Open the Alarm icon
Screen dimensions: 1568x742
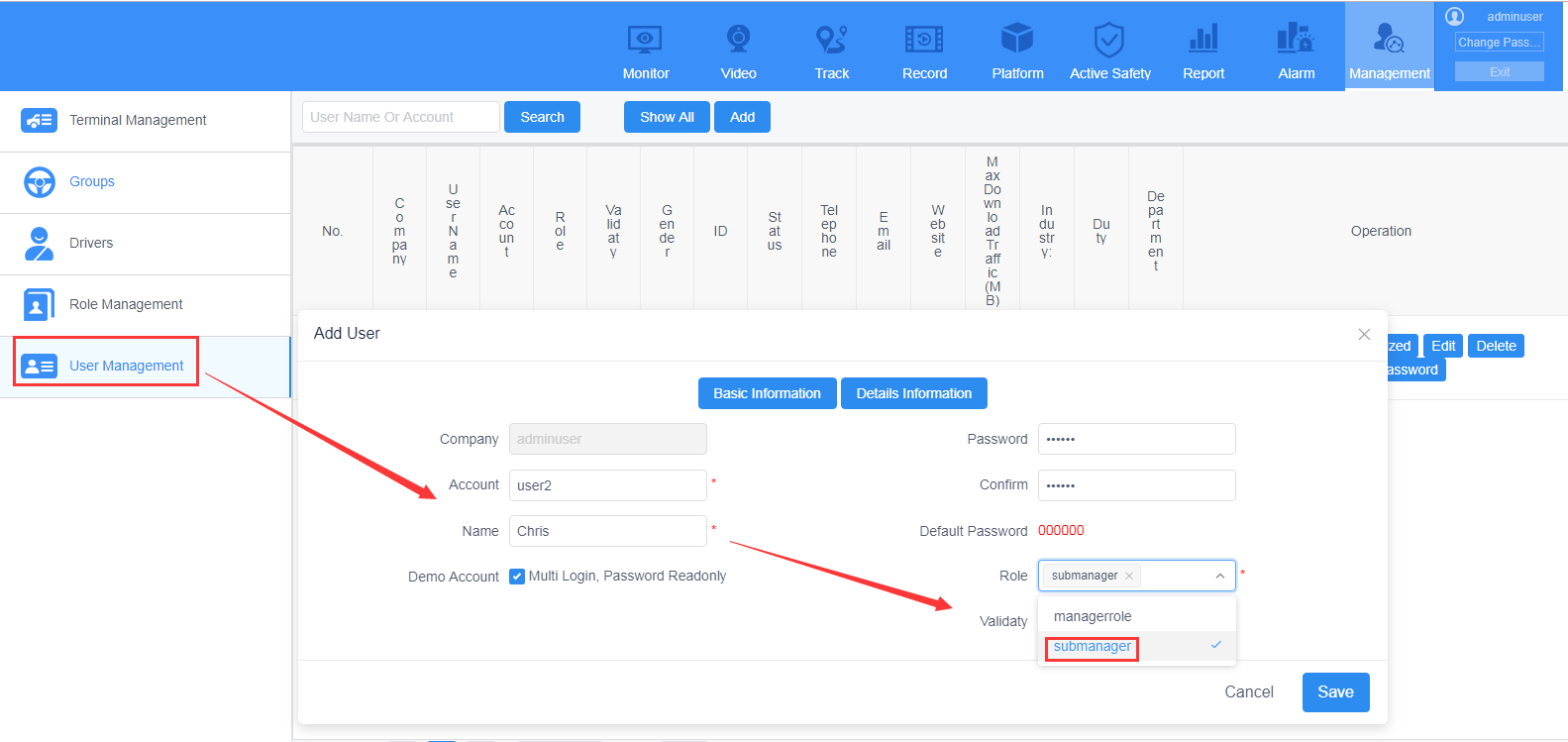tap(1296, 39)
